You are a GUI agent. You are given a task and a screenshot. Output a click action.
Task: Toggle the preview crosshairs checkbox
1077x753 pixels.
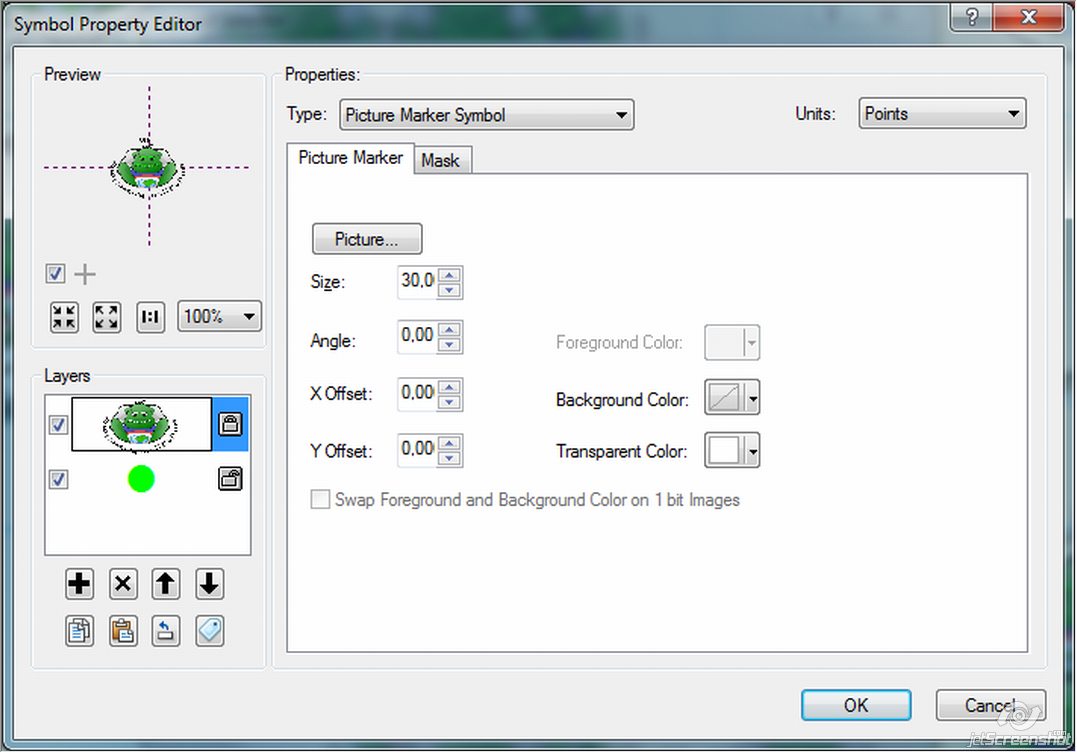56,273
